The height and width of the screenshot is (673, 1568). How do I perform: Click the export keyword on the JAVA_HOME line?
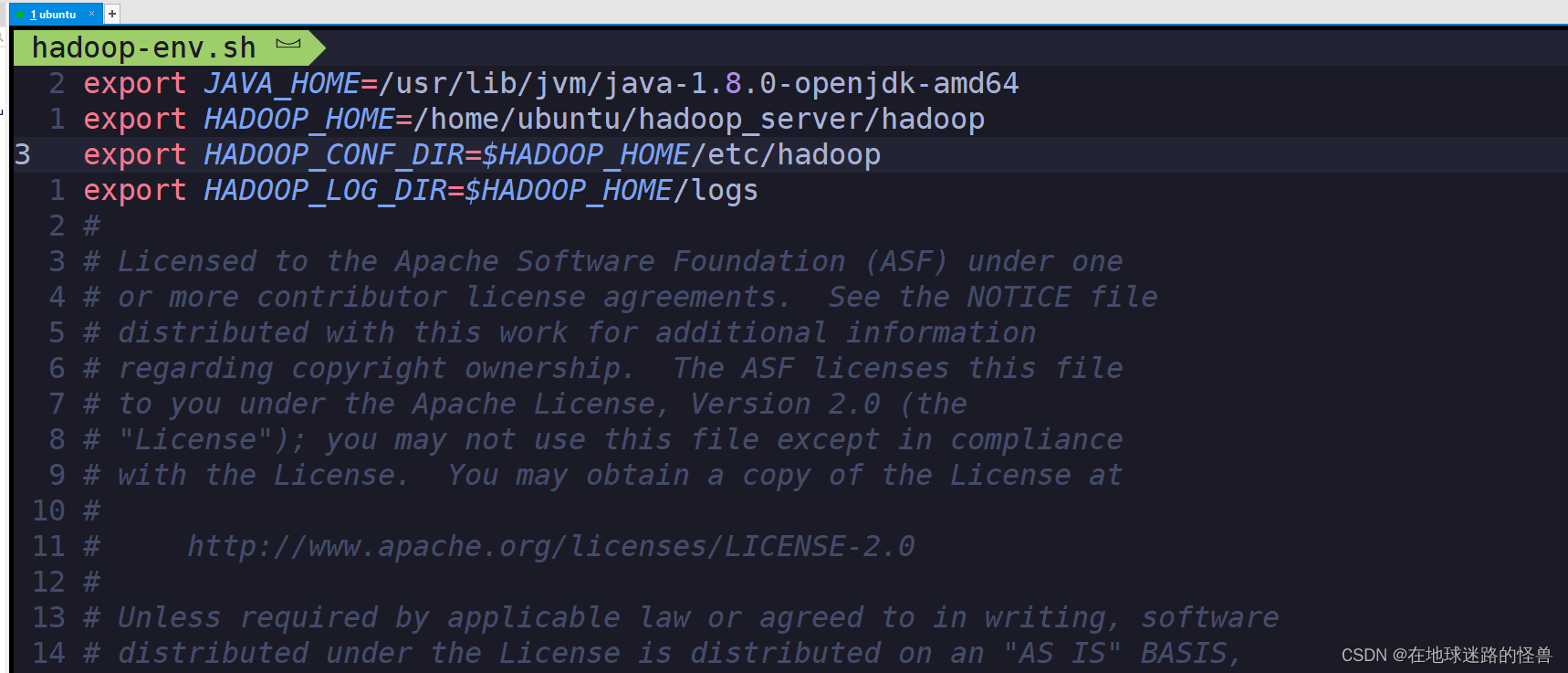[135, 83]
